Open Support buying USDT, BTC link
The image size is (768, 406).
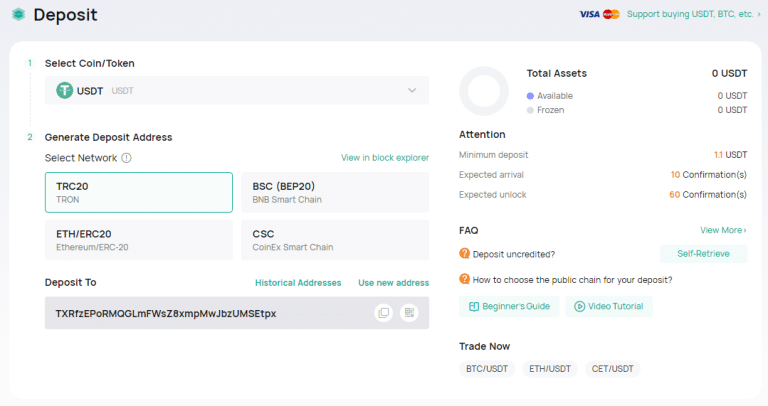[694, 14]
